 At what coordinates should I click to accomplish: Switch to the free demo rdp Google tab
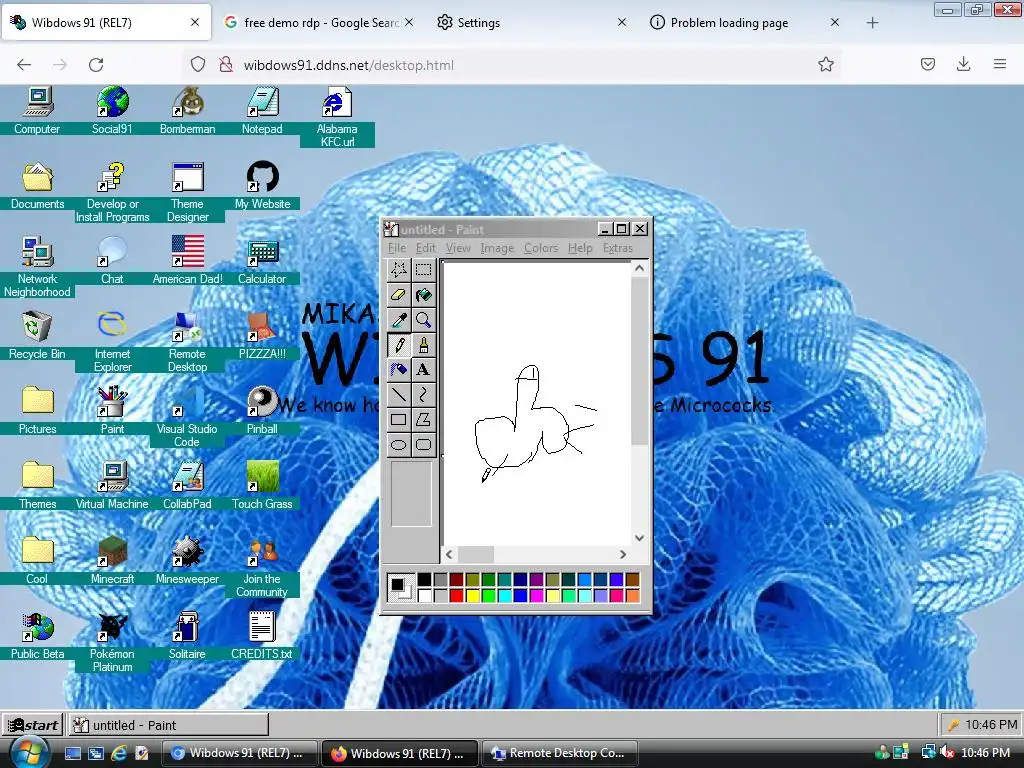coord(319,23)
